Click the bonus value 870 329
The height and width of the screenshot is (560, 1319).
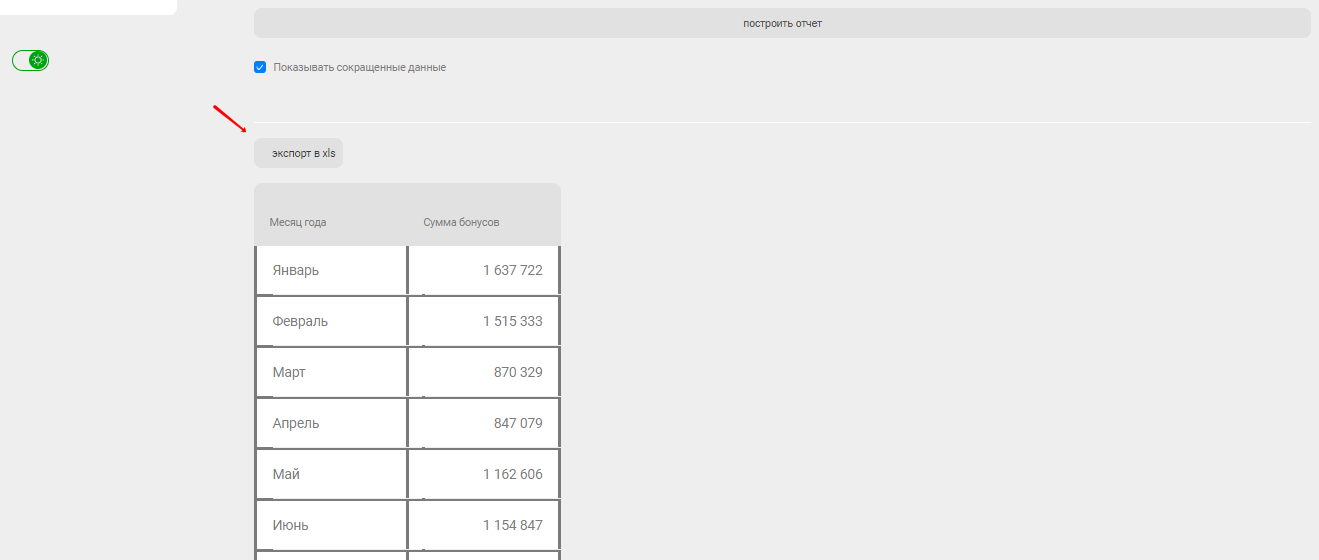click(x=518, y=372)
